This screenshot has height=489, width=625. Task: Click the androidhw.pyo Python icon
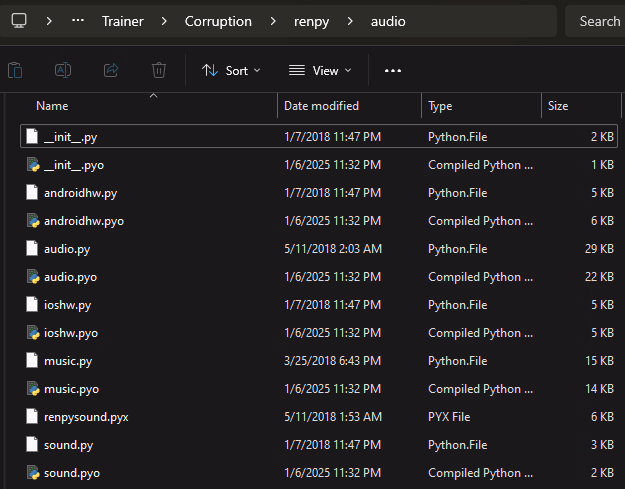tap(33, 220)
